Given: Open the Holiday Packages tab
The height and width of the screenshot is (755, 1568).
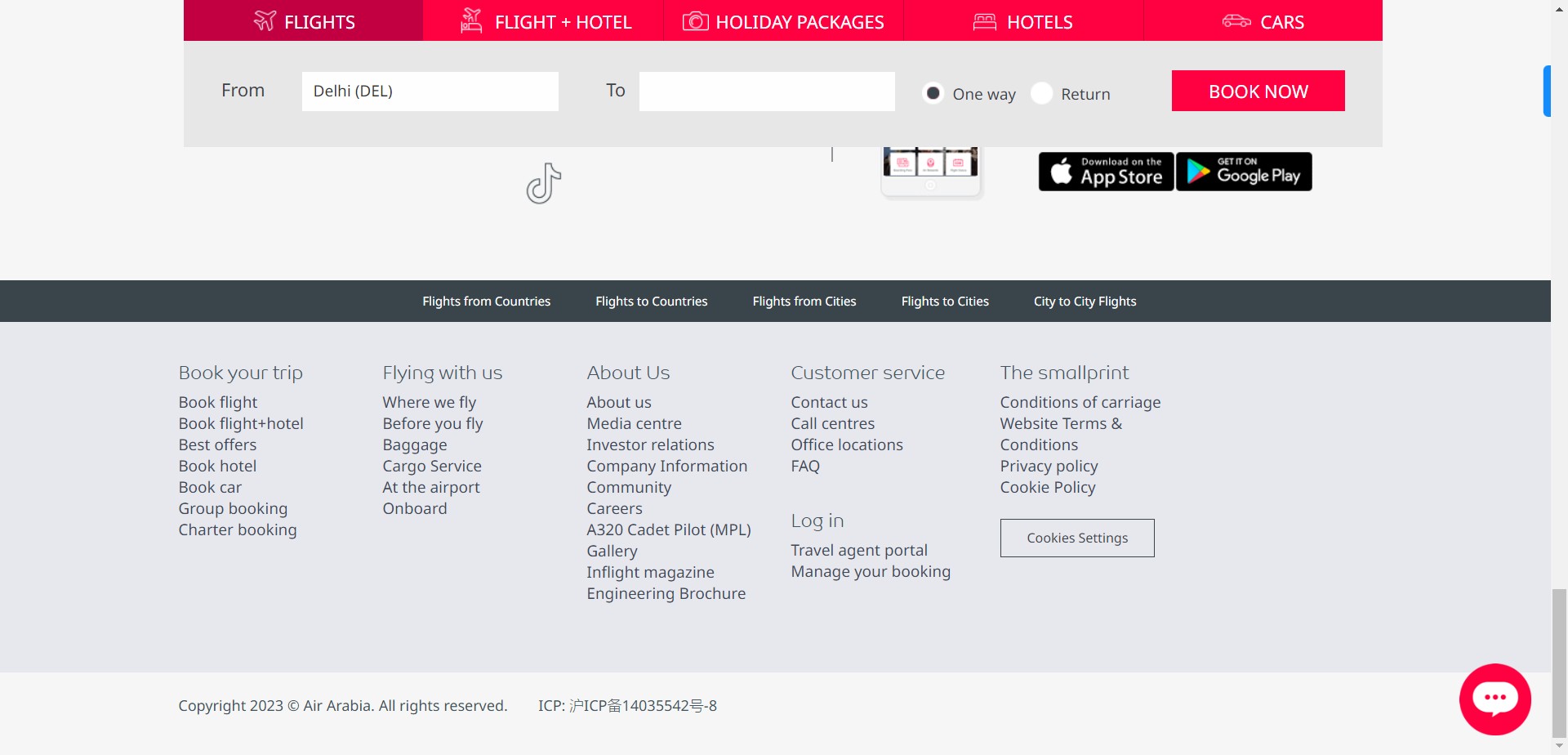Looking at the screenshot, I should click(783, 21).
